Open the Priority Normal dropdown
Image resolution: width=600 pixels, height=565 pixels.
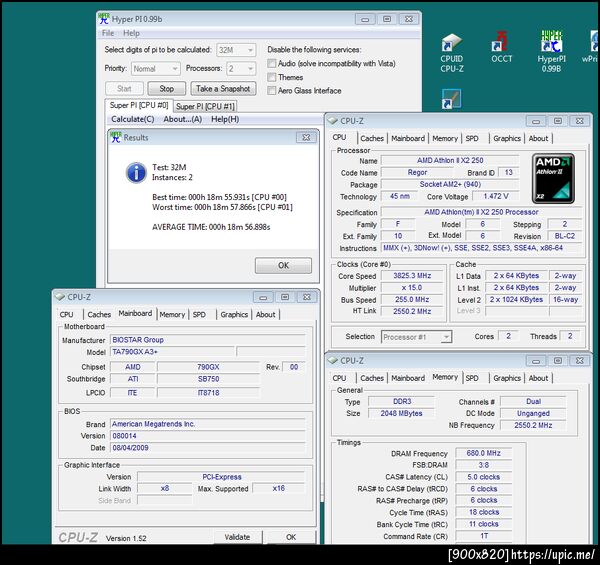point(156,69)
